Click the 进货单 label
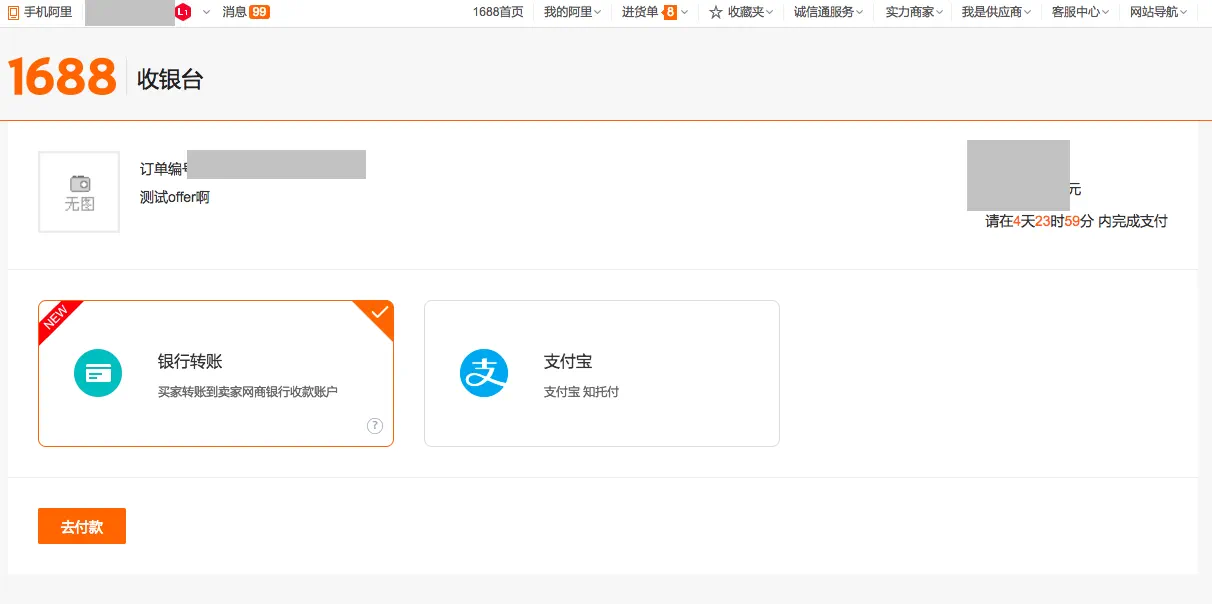 (640, 12)
